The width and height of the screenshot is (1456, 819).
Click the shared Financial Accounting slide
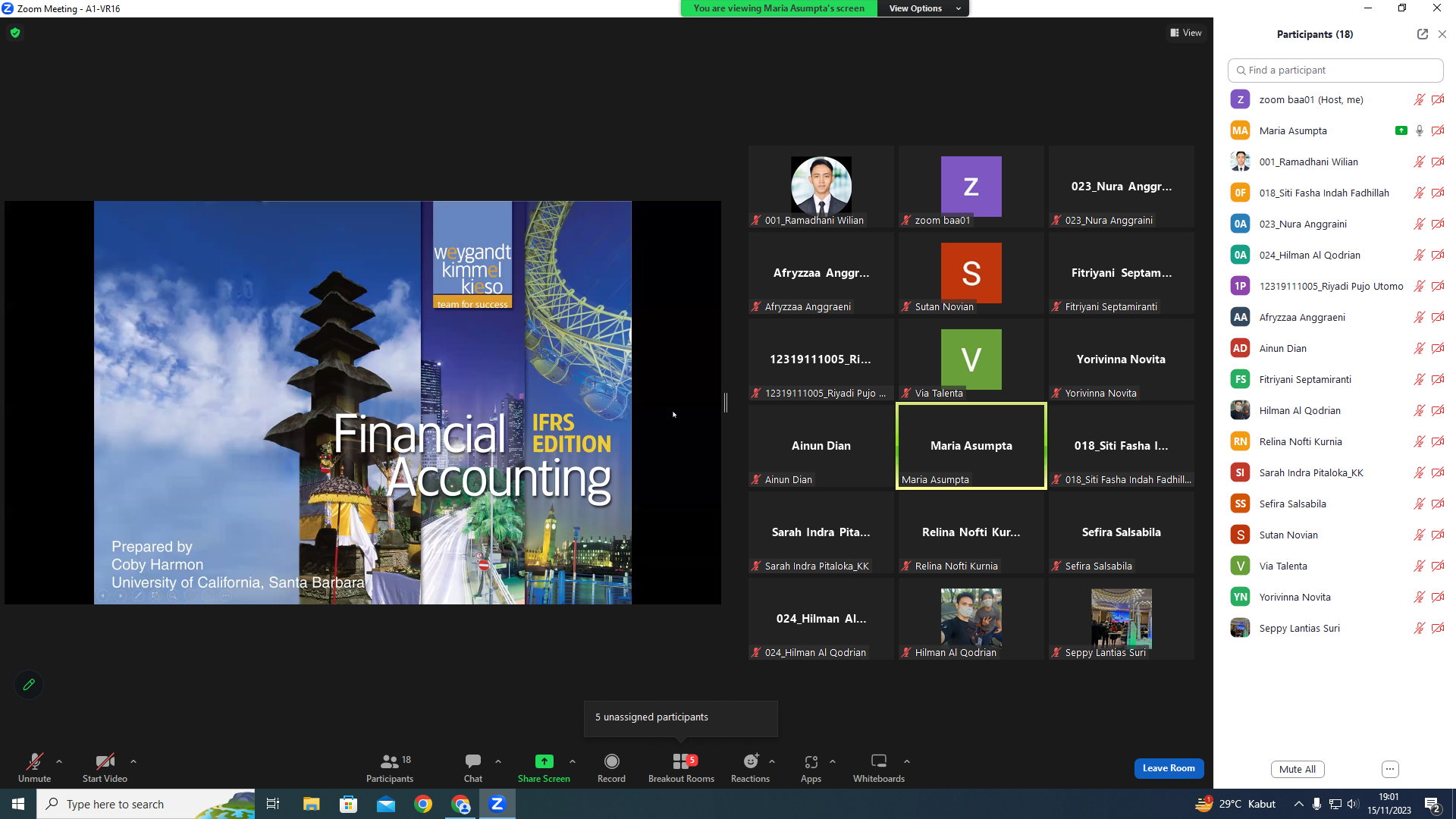pyautogui.click(x=362, y=403)
